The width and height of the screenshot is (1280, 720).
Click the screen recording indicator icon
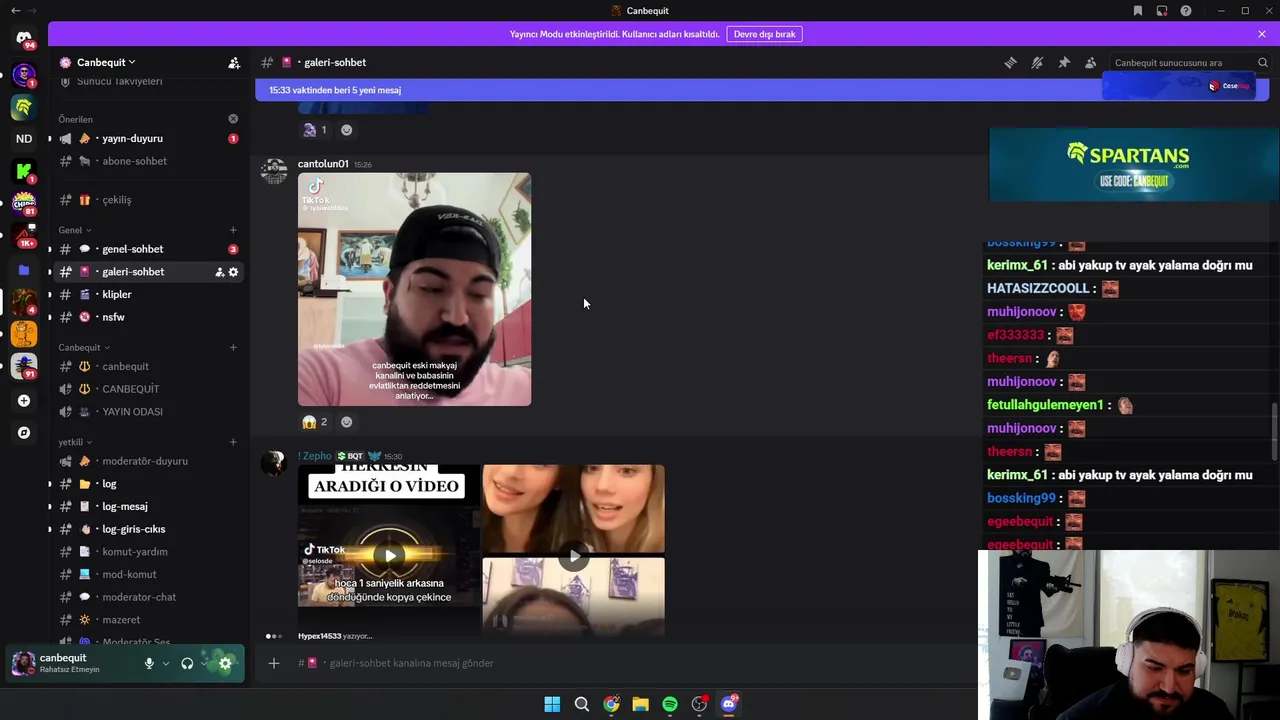pyautogui.click(x=1162, y=11)
